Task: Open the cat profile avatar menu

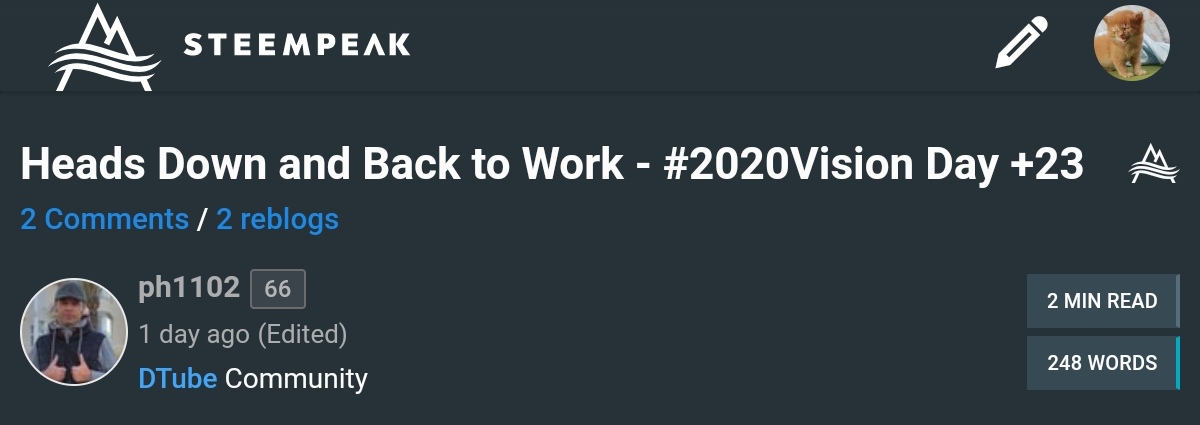Action: point(1131,43)
